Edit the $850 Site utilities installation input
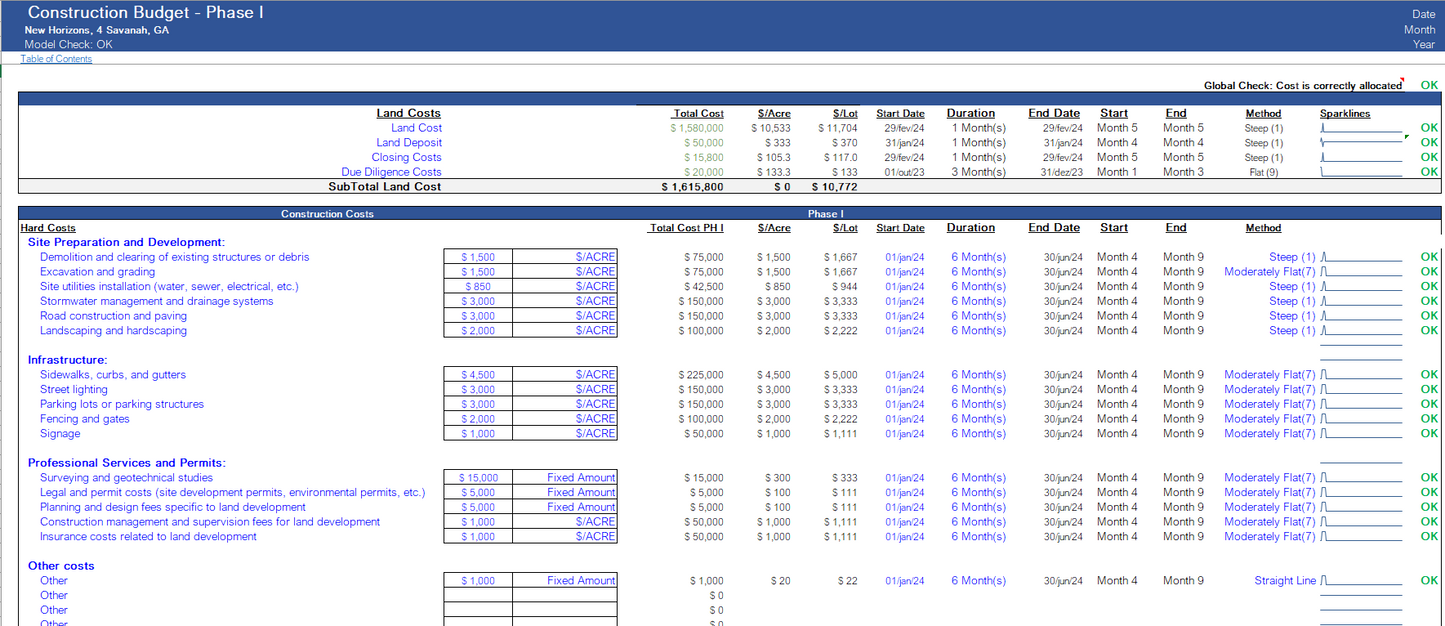1445x626 pixels. pos(478,287)
